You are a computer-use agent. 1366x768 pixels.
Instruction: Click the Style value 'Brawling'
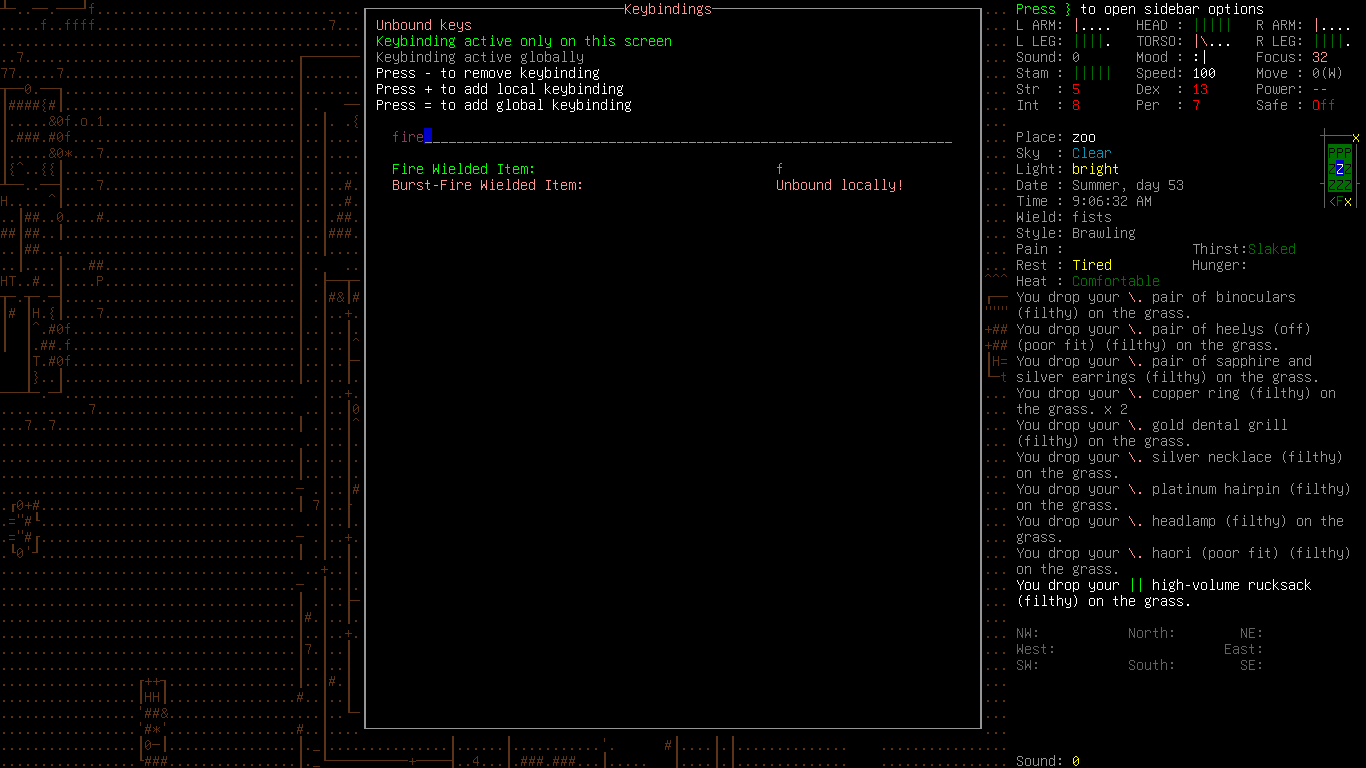coord(1104,233)
